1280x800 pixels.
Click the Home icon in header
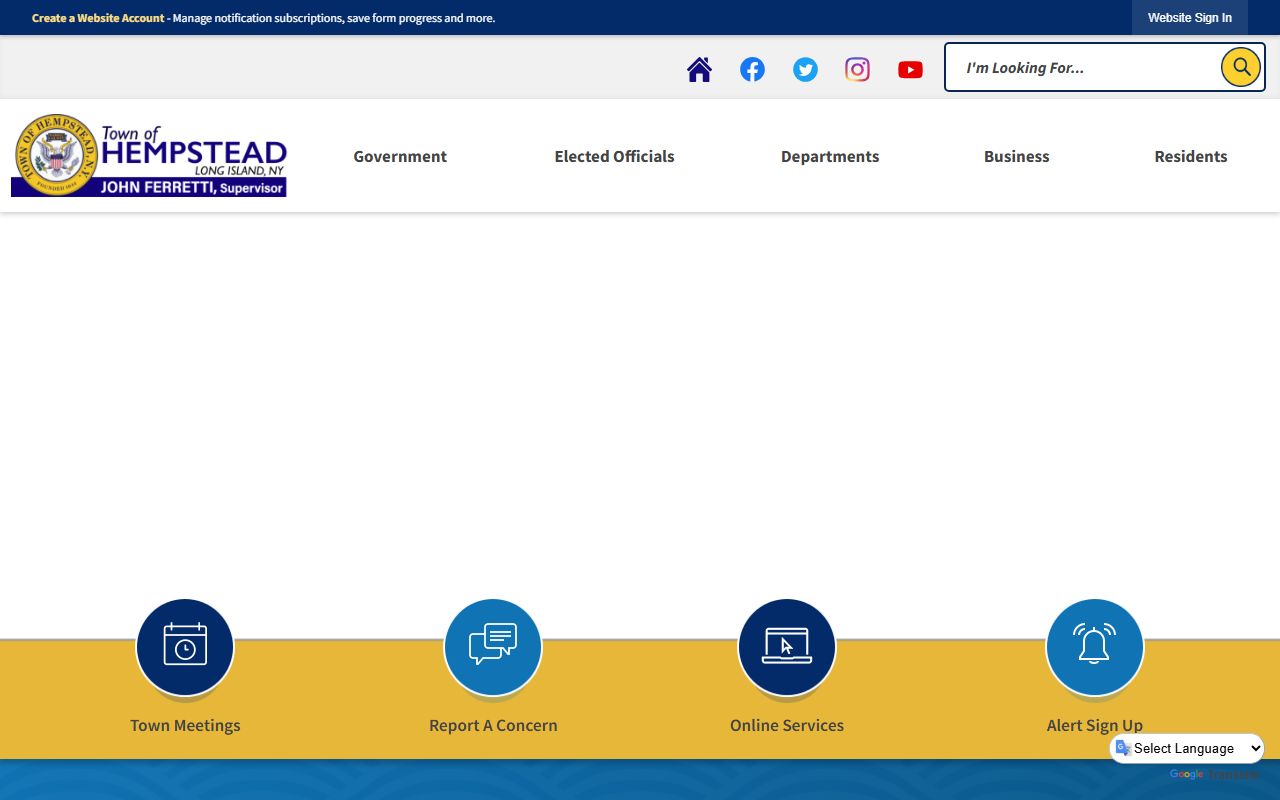699,69
